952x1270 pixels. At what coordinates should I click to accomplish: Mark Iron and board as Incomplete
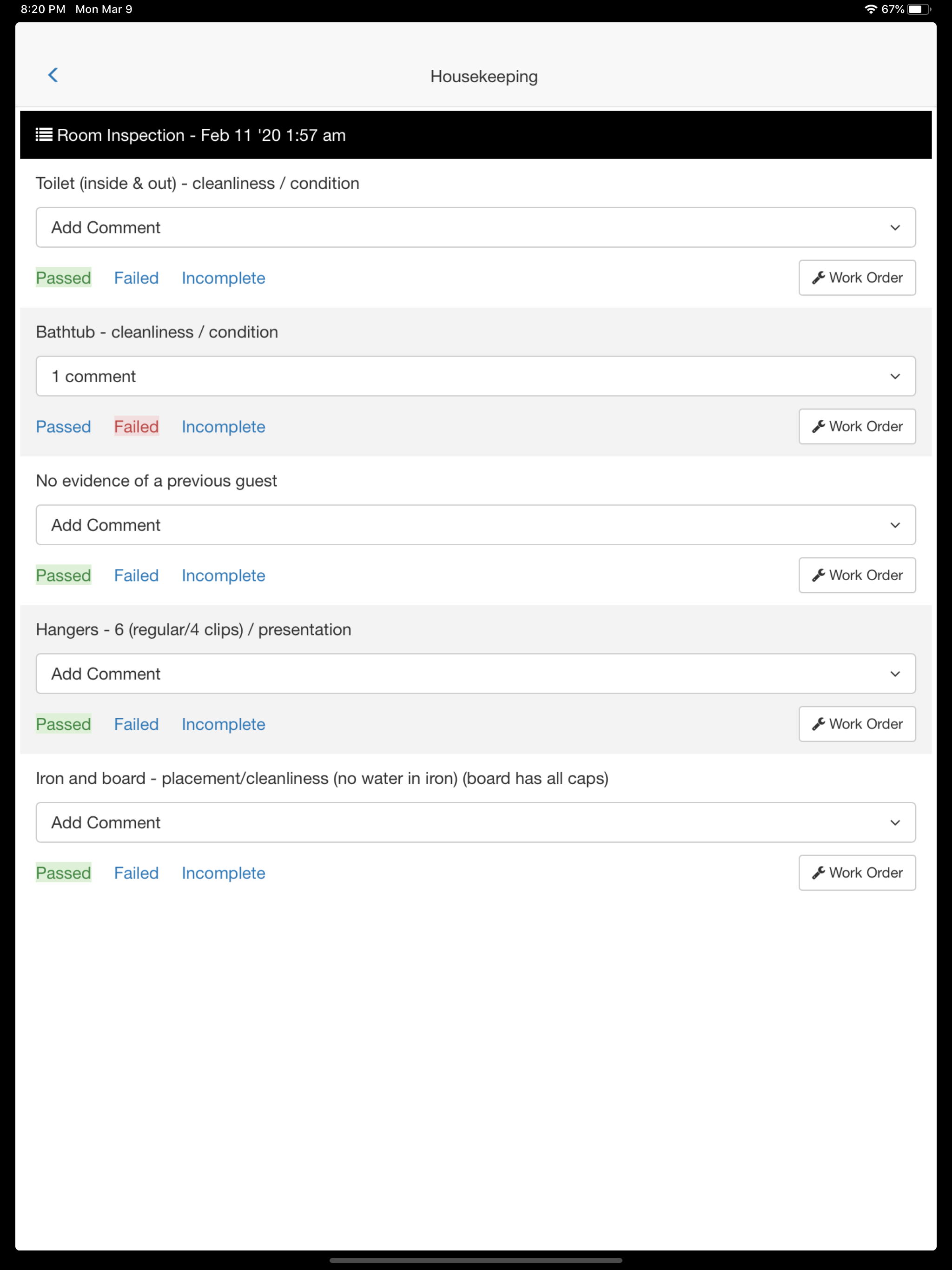224,873
